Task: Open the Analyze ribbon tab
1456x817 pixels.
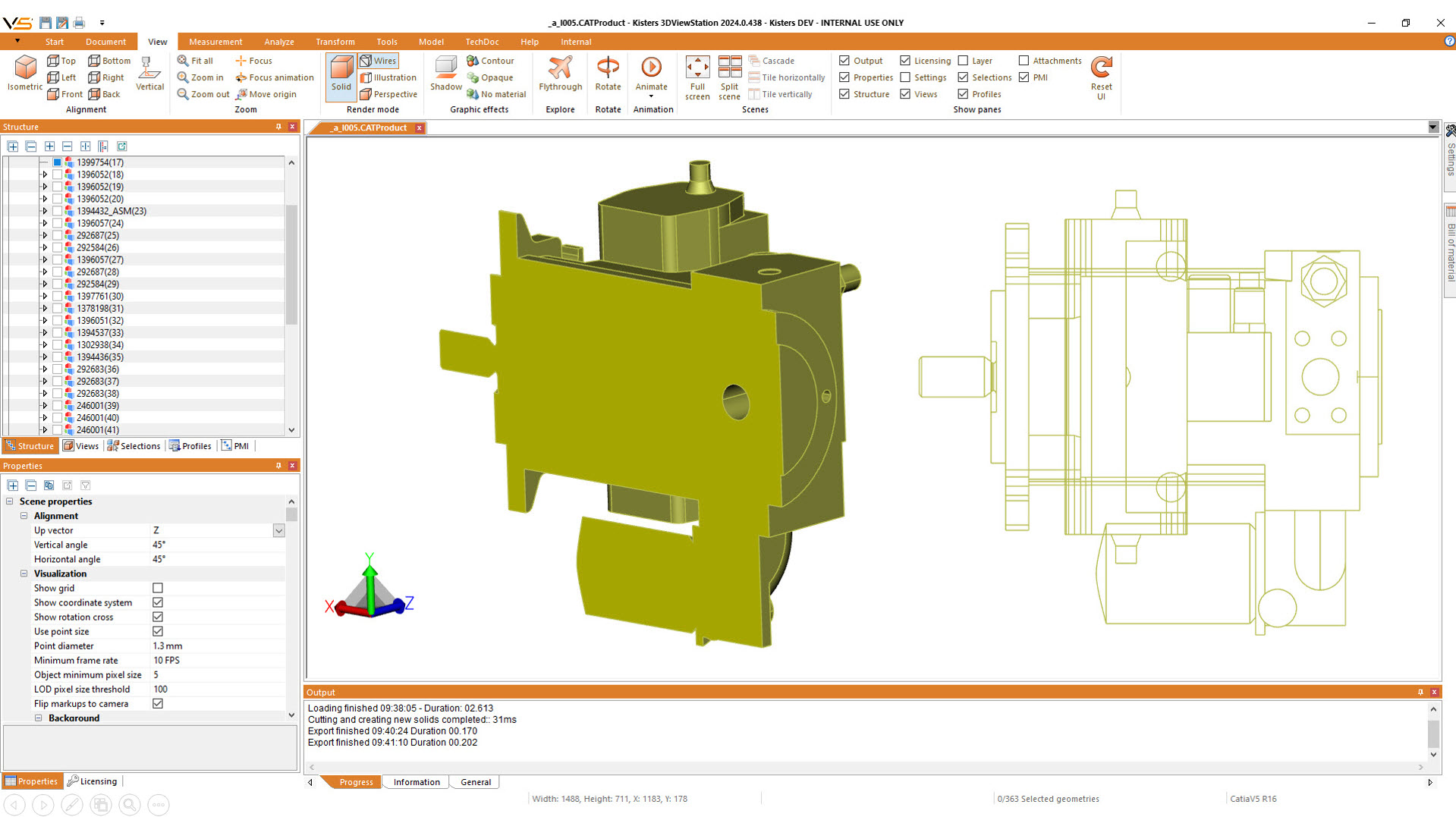Action: coord(279,42)
